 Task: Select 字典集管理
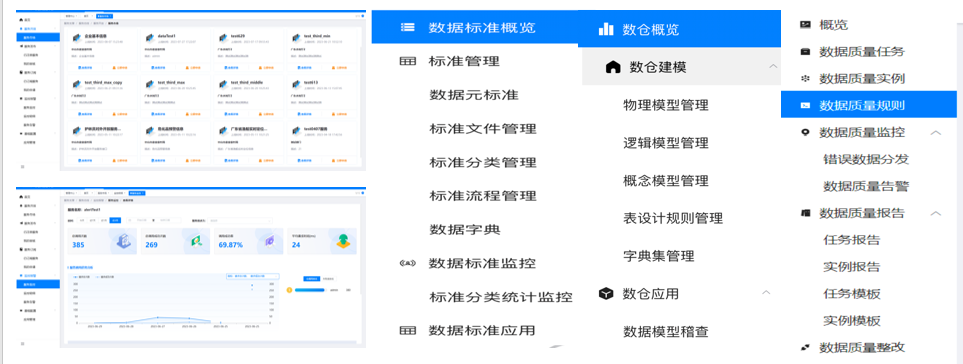click(x=658, y=256)
